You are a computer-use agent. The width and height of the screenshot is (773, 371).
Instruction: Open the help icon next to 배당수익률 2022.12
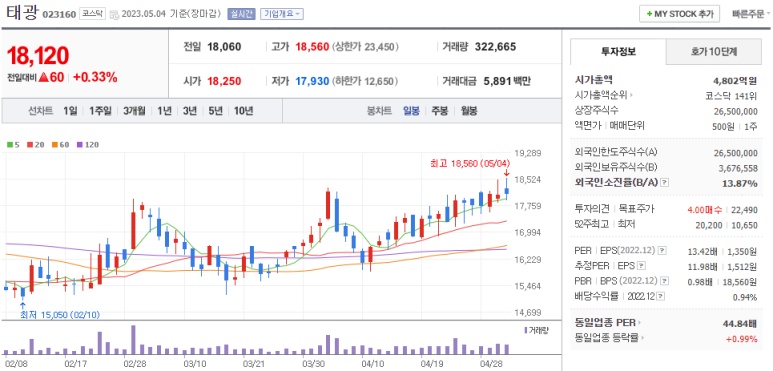661,296
